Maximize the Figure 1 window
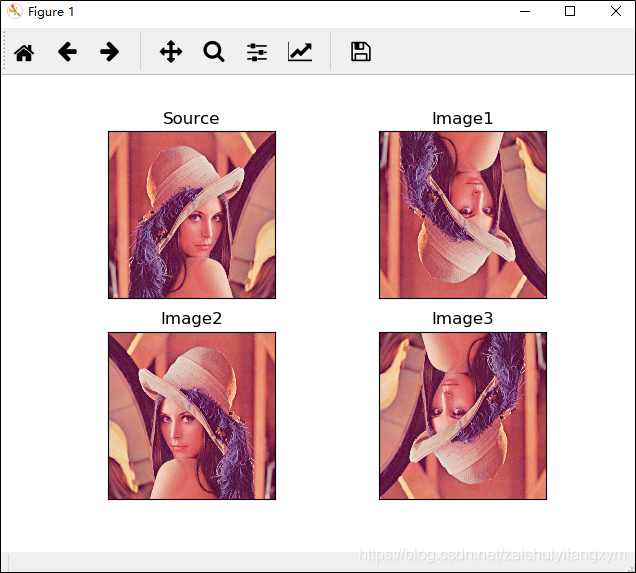 (570, 11)
